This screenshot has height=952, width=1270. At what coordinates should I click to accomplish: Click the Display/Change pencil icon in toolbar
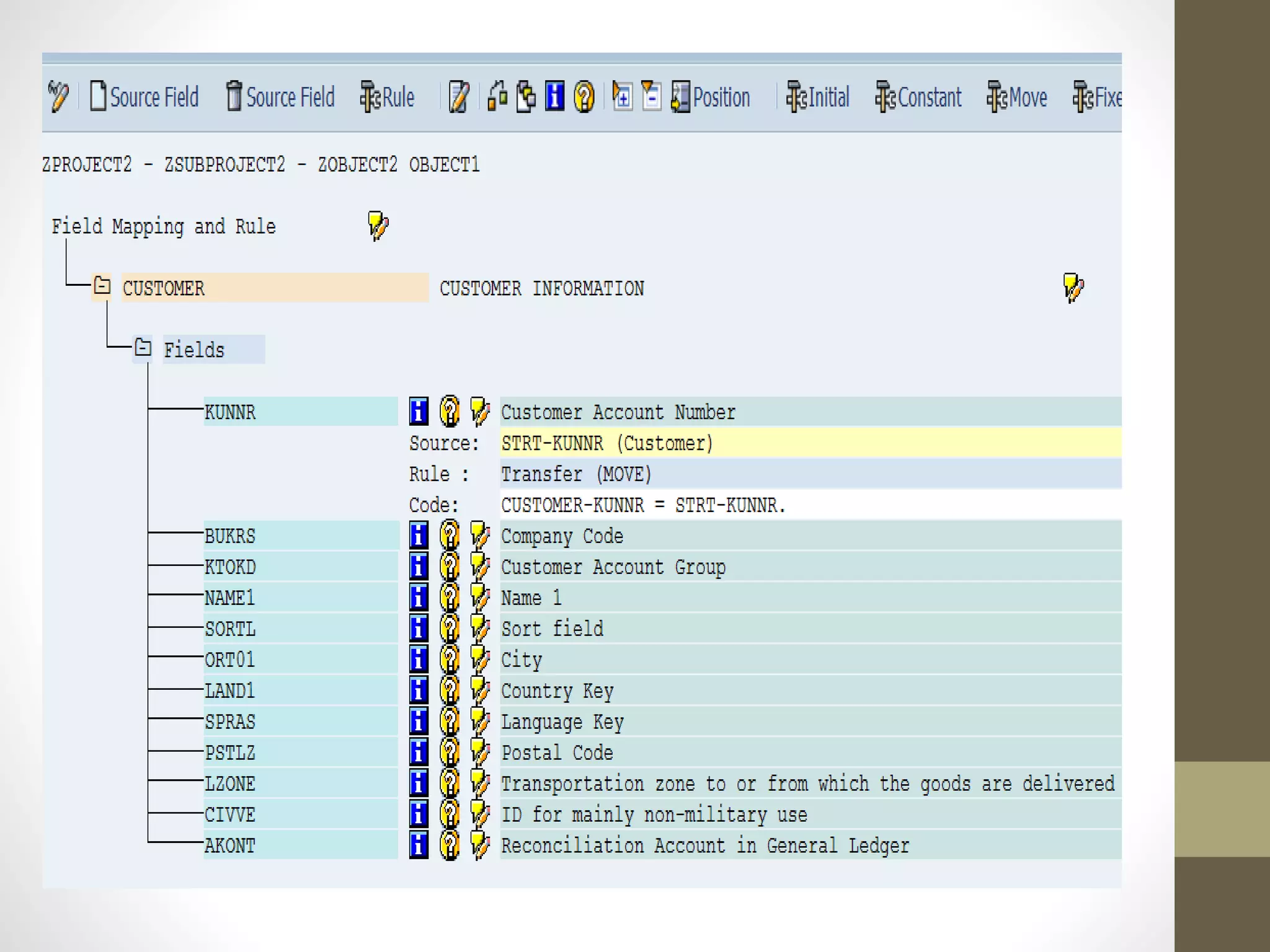tap(58, 97)
